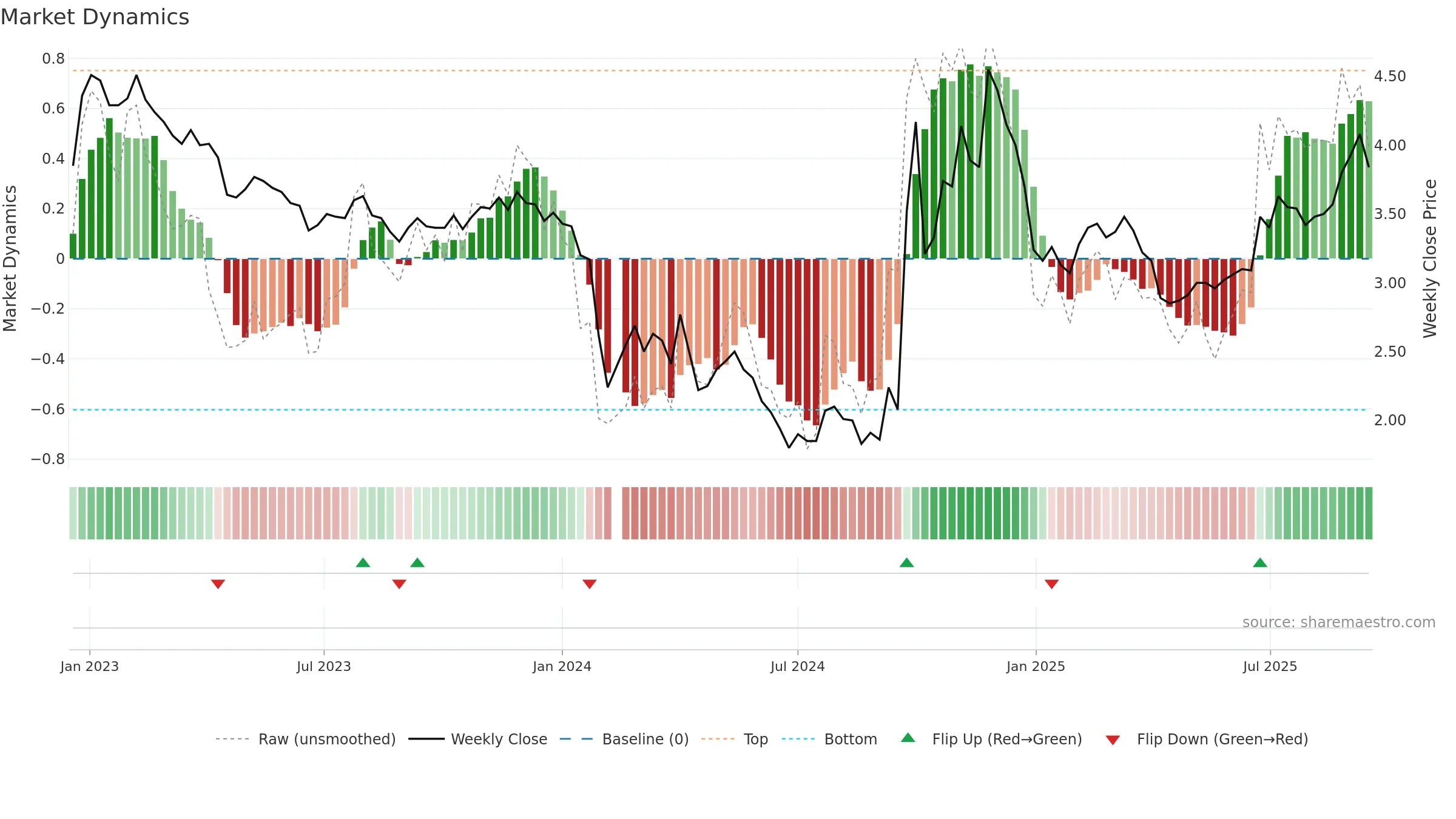This screenshot has height=819, width=1456.
Task: Click the 0.8 left axis tick label
Action: click(53, 59)
